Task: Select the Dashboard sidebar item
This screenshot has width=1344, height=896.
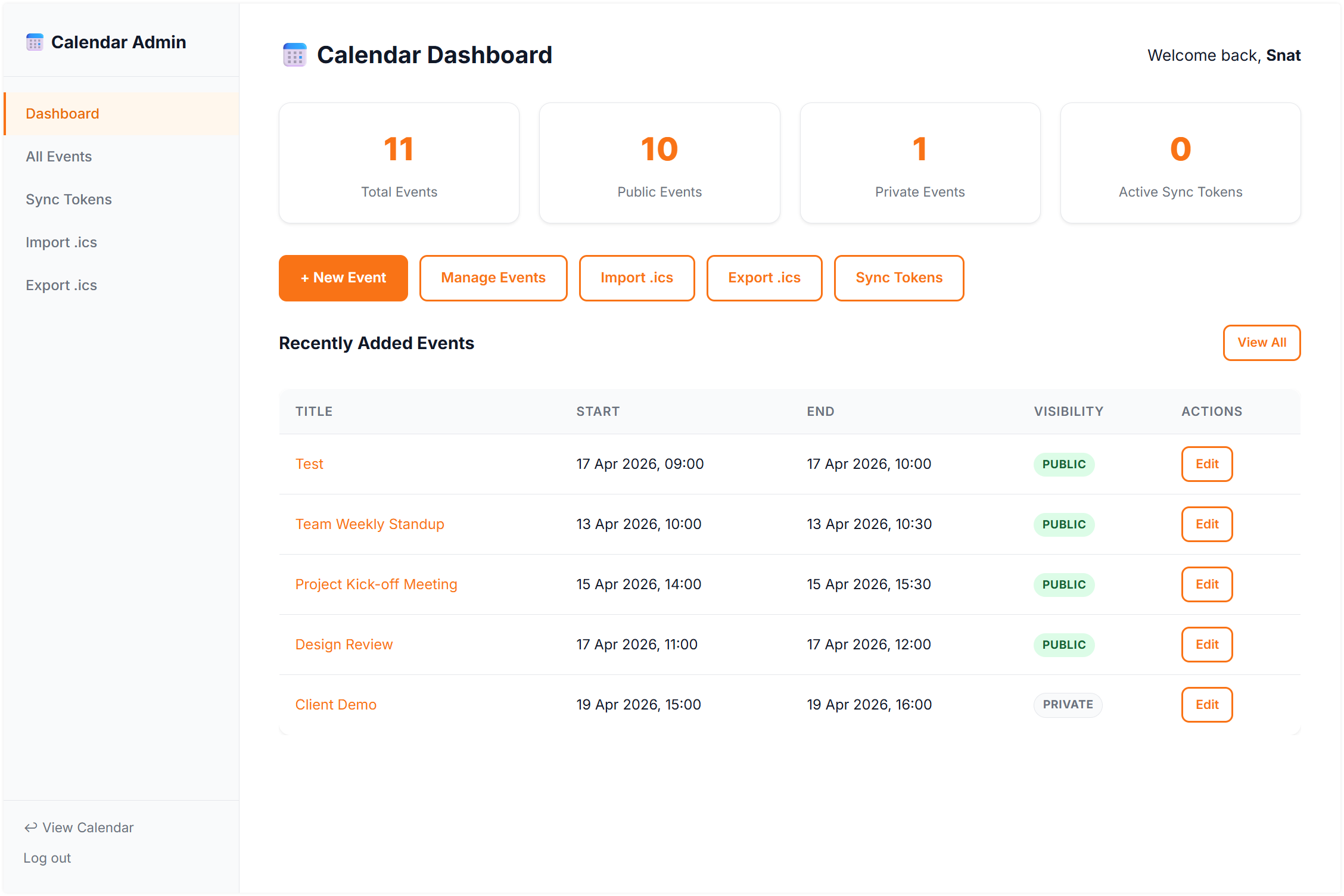Action: tap(62, 114)
